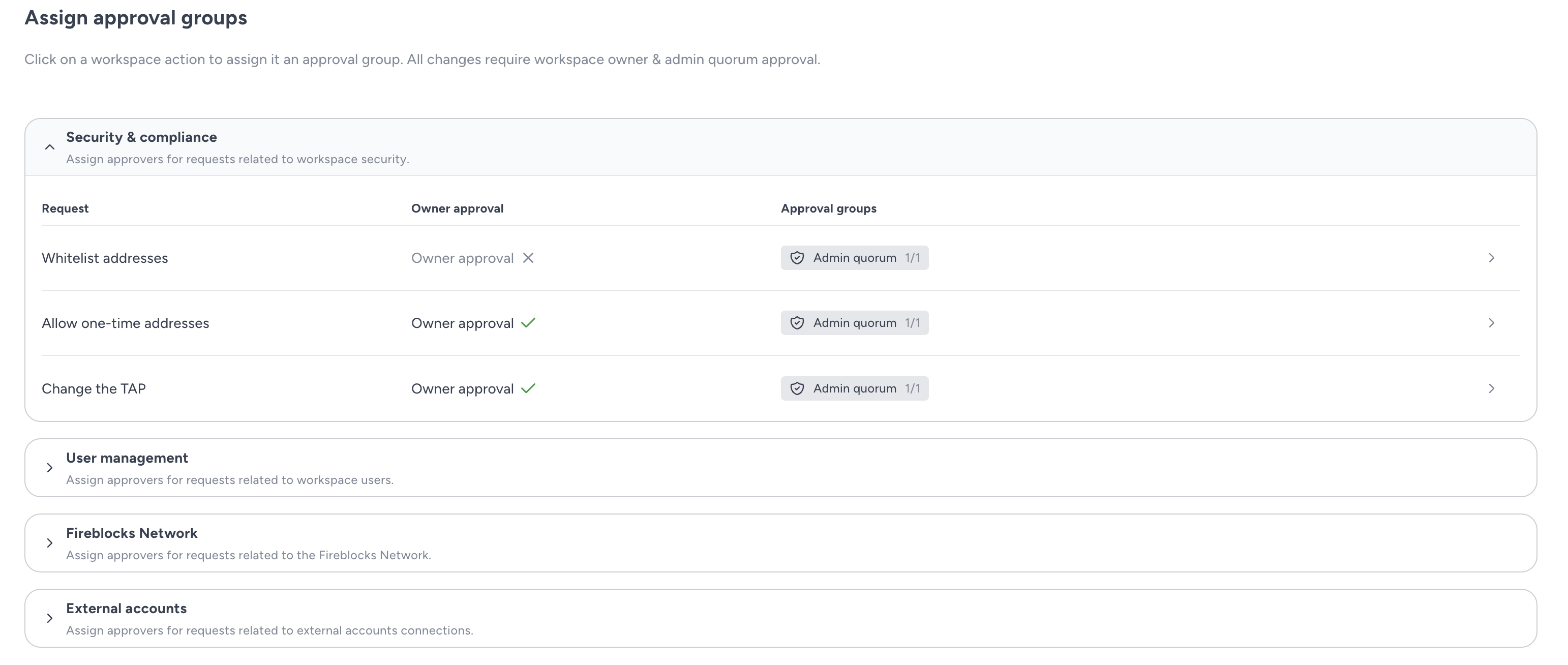Expand the External accounts section chevron

coord(50,619)
